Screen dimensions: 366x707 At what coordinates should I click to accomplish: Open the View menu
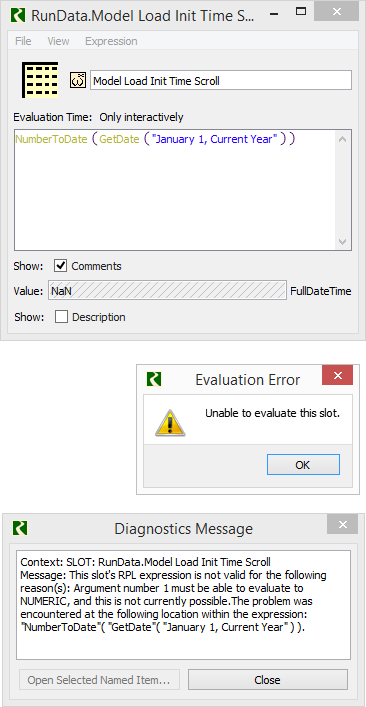pos(58,41)
